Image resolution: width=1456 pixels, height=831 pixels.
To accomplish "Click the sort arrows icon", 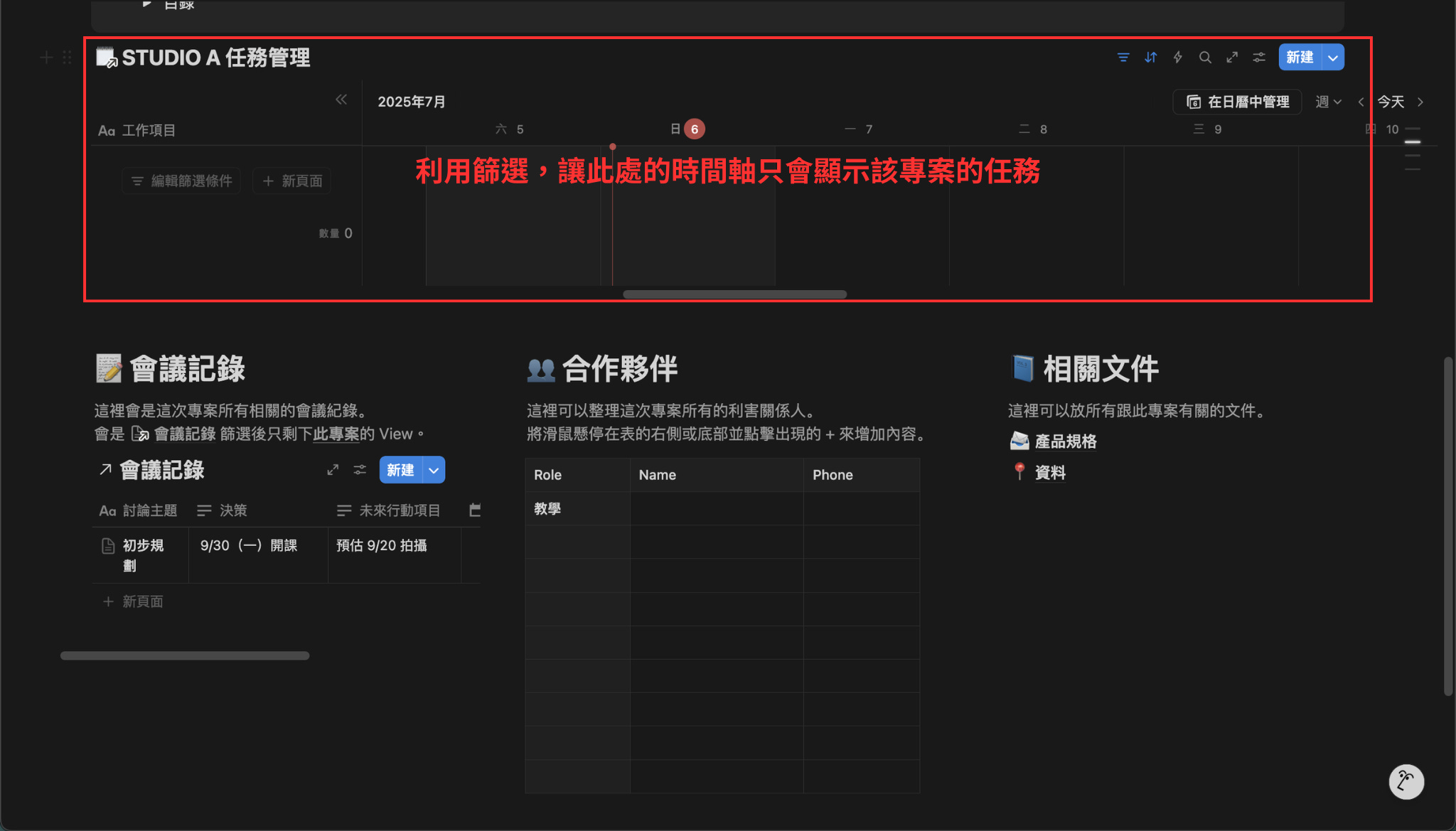I will tap(1150, 58).
